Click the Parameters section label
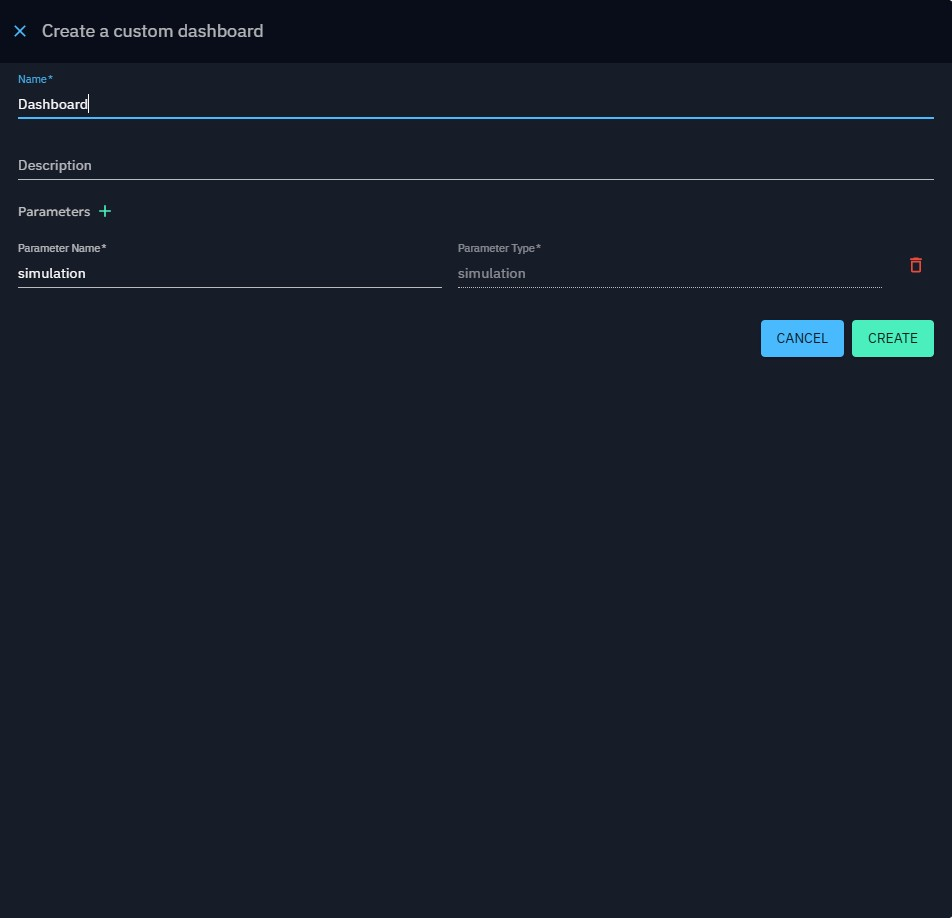This screenshot has width=952, height=918. (x=54, y=211)
